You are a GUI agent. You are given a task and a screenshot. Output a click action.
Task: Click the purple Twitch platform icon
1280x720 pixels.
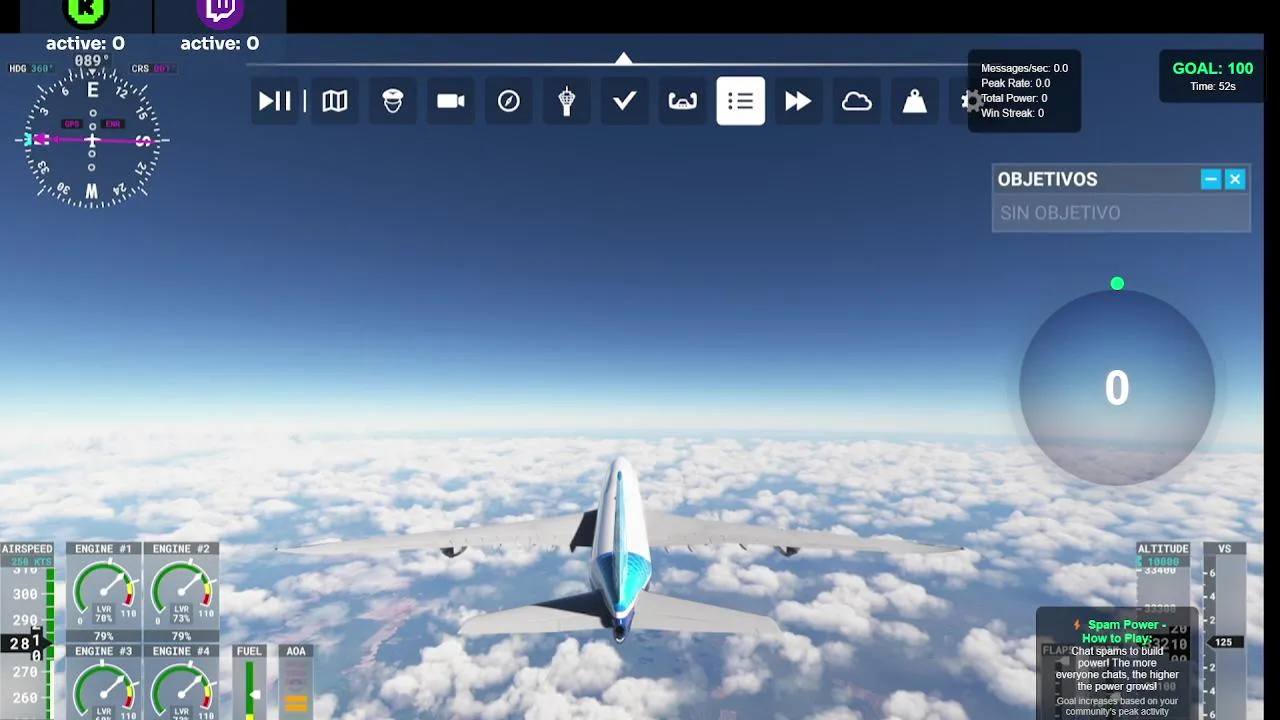(x=220, y=11)
